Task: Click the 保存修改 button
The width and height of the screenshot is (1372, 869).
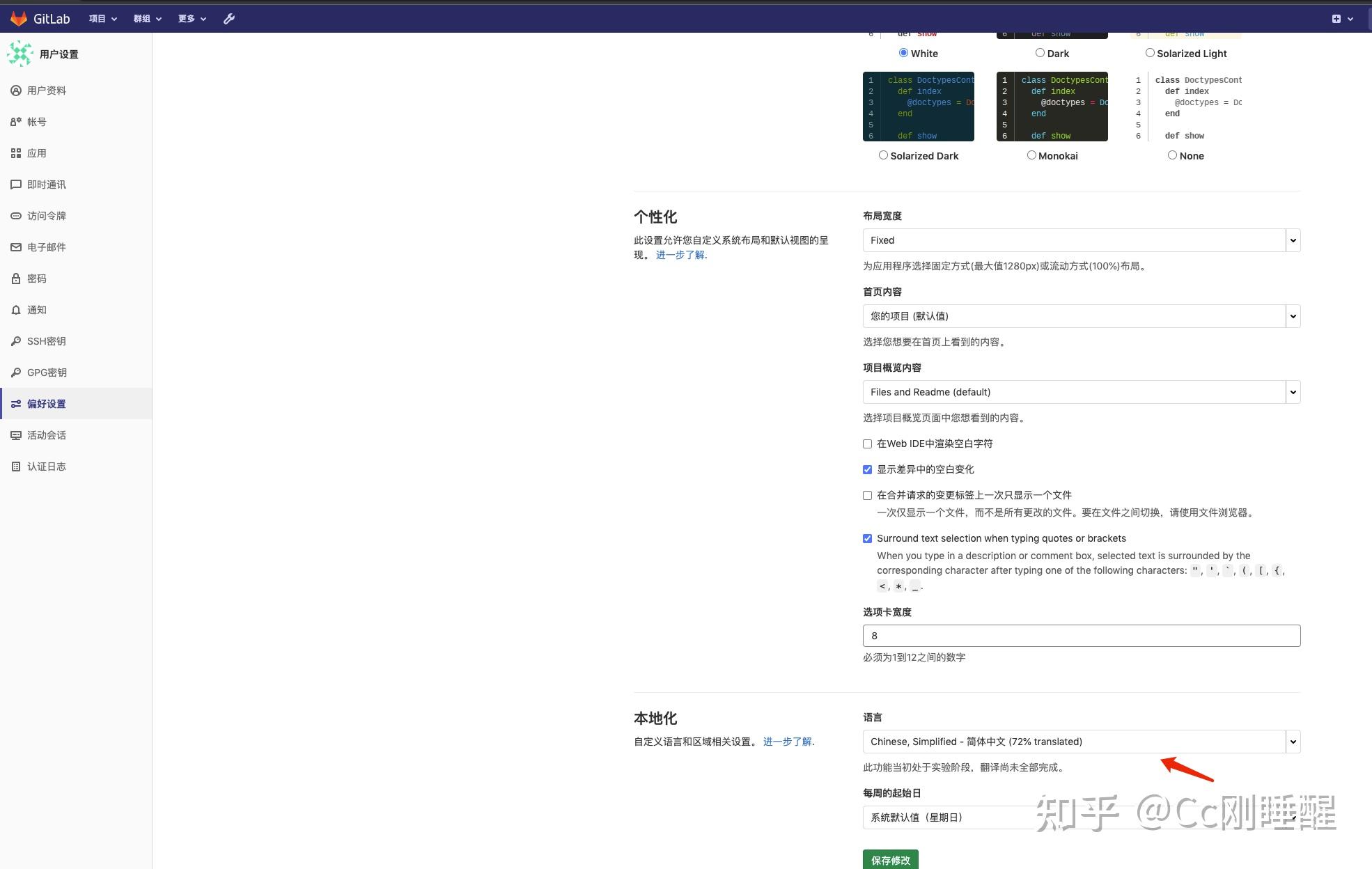Action: point(890,860)
